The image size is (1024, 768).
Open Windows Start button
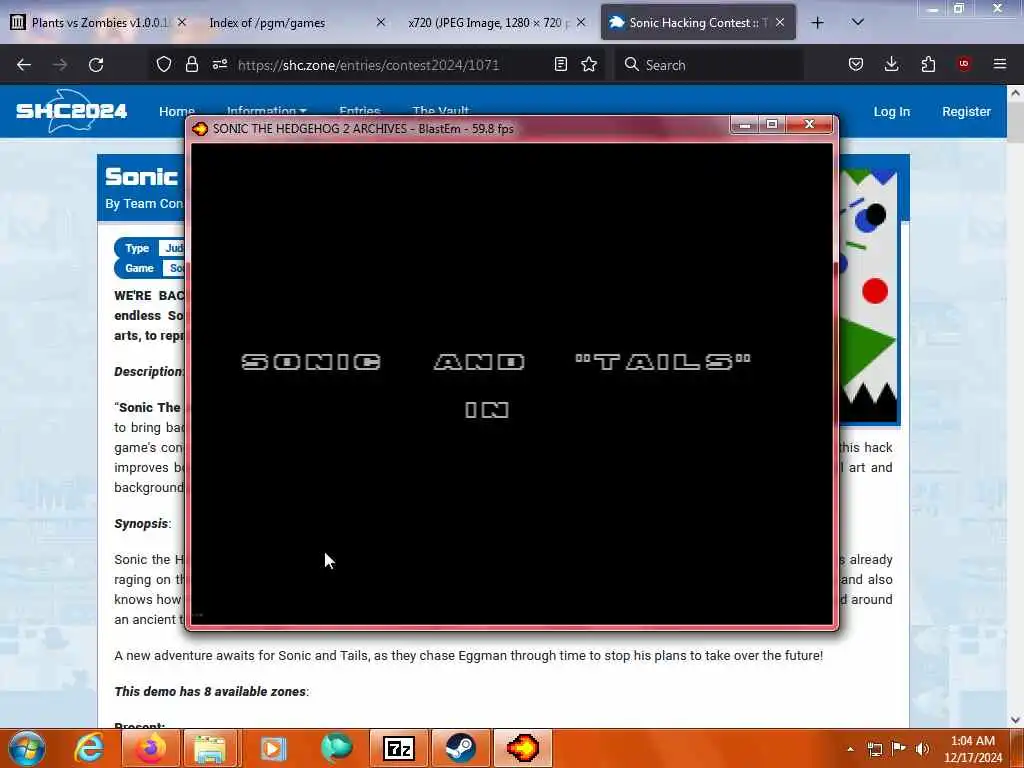tap(26, 748)
